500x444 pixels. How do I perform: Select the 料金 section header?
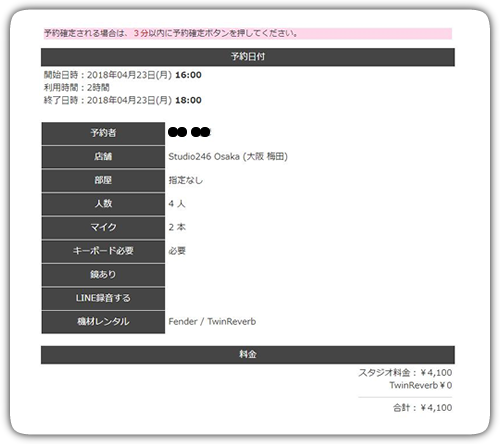[248, 355]
